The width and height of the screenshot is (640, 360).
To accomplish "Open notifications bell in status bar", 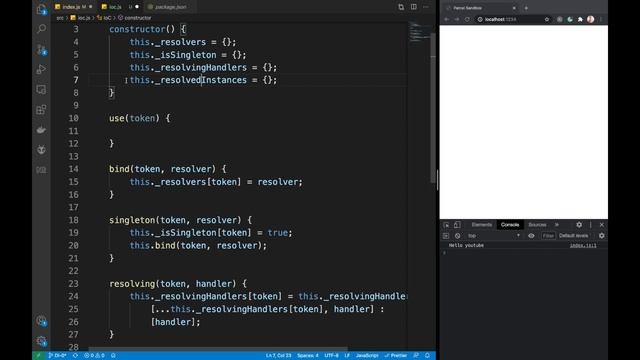I will point(427,356).
